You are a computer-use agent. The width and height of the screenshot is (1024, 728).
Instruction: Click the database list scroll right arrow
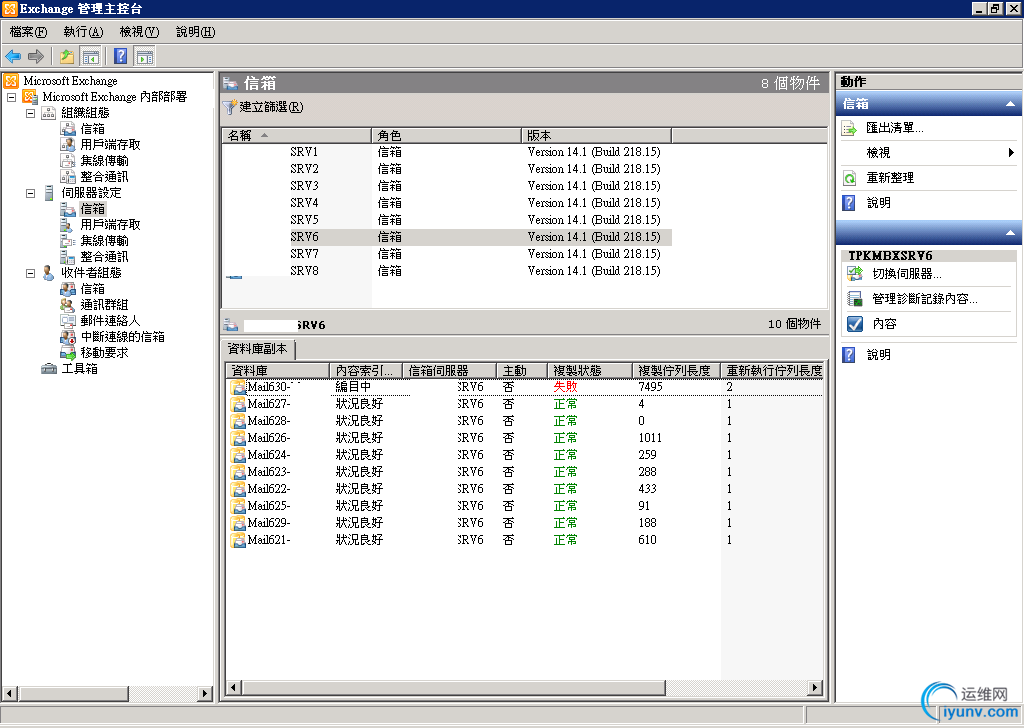814,688
